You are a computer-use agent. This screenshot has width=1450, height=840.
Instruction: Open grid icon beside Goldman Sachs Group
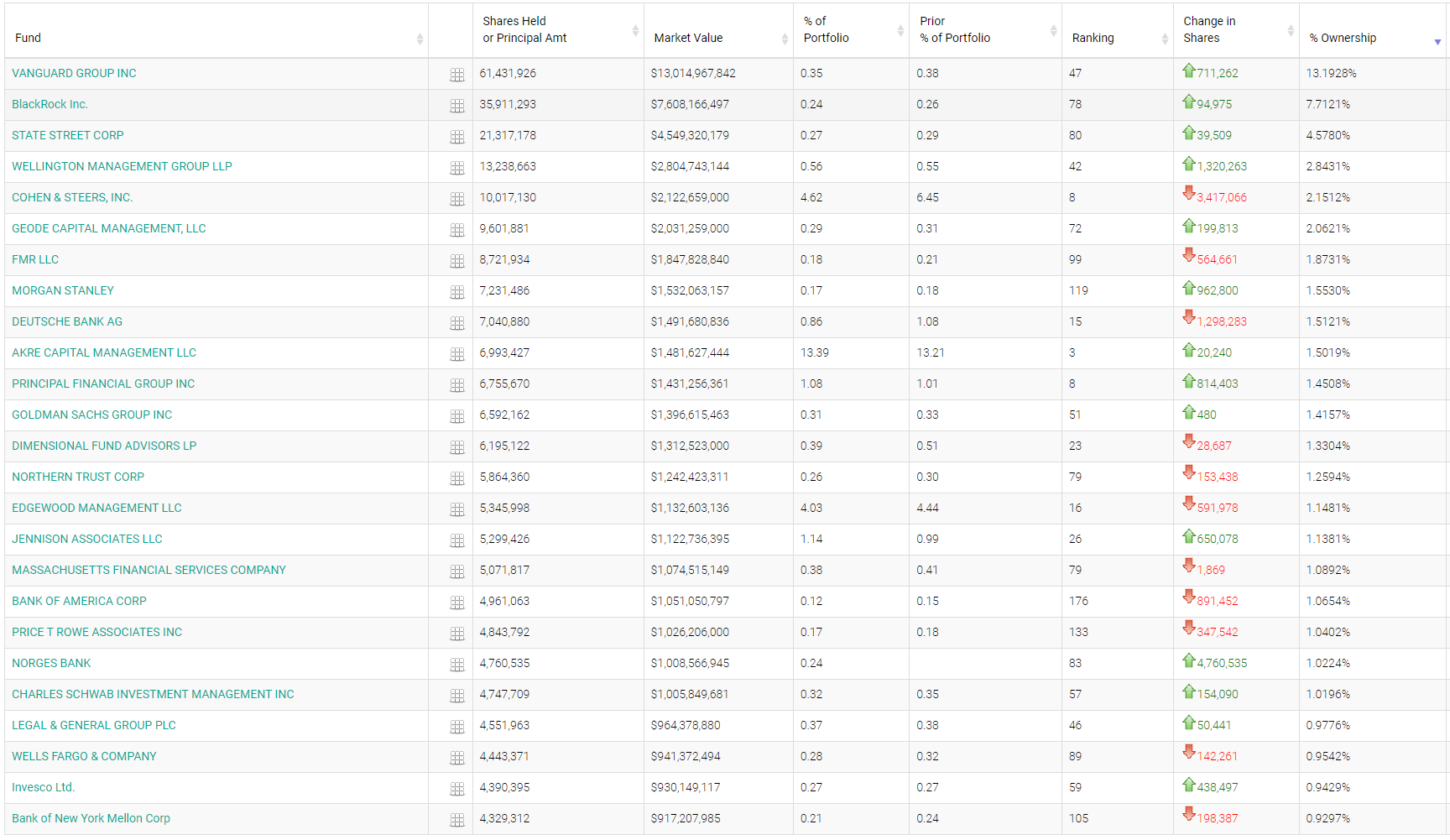pos(457,416)
